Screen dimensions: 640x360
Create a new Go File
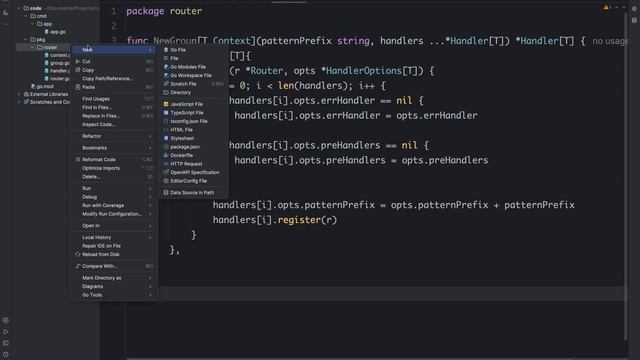pyautogui.click(x=193, y=50)
